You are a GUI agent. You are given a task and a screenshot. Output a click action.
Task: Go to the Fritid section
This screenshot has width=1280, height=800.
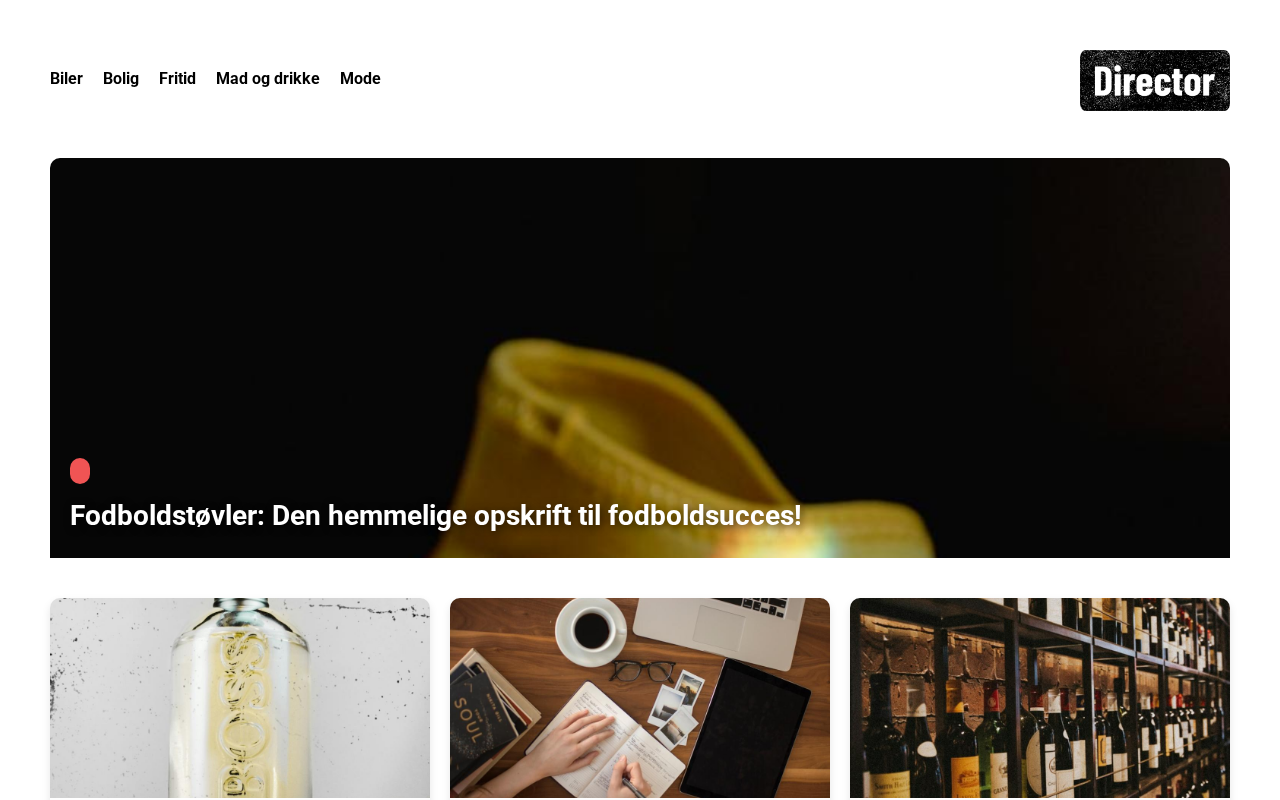coord(177,79)
